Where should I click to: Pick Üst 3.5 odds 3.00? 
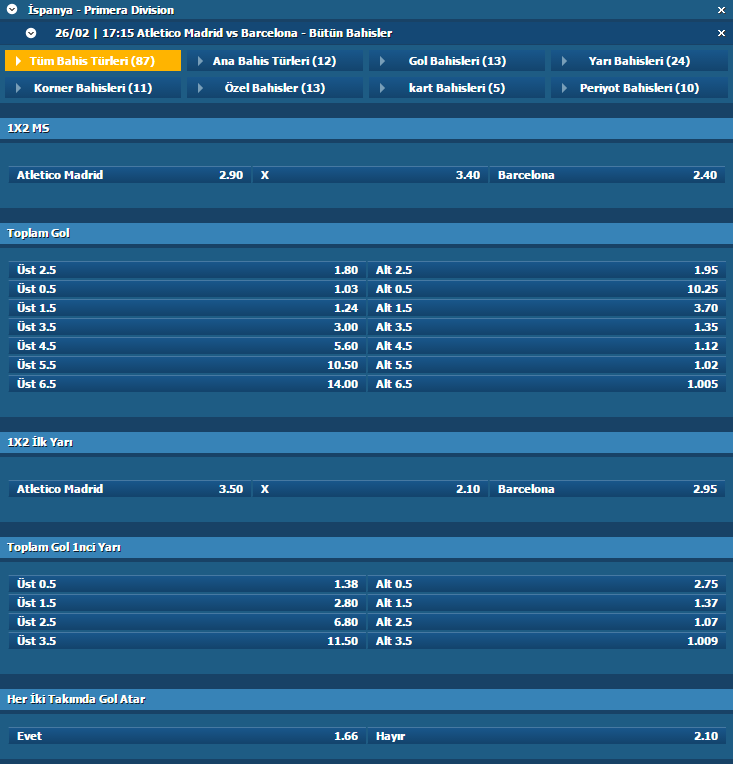[187, 327]
